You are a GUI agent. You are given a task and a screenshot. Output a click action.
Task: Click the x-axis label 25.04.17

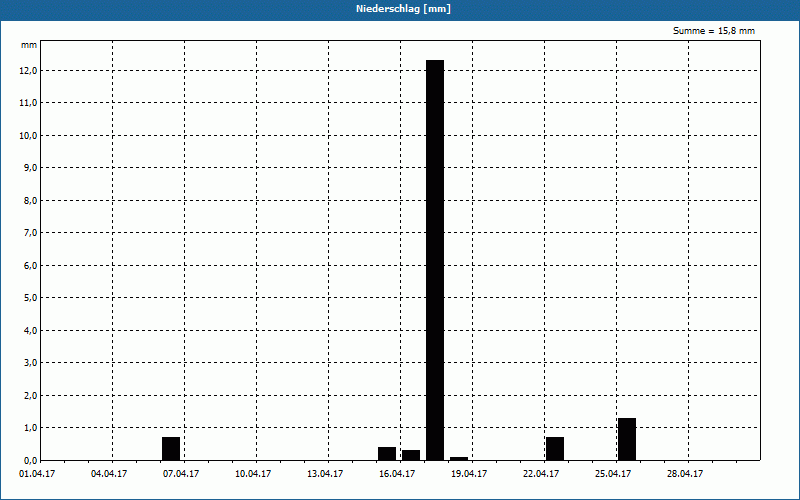click(613, 474)
